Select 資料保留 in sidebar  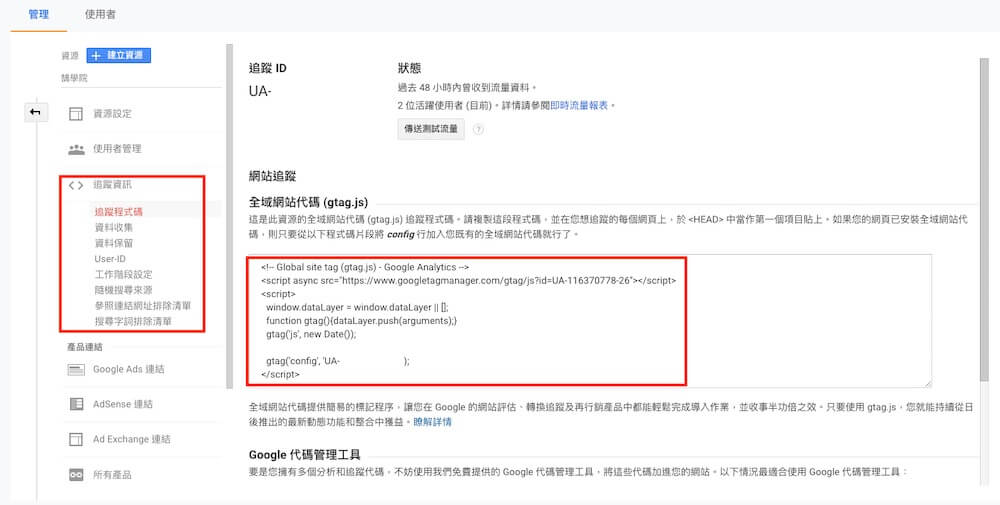point(114,243)
